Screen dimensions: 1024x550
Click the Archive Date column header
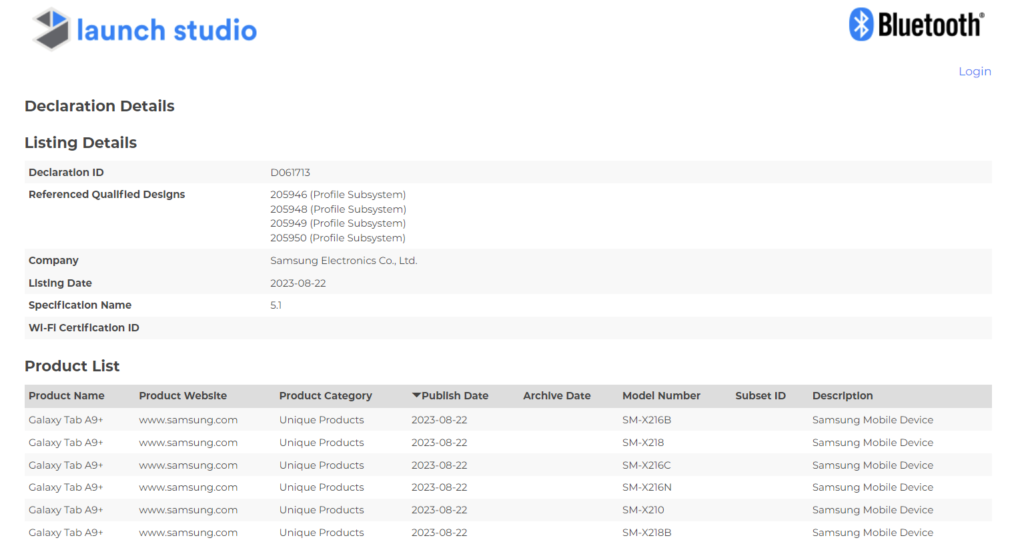(556, 396)
